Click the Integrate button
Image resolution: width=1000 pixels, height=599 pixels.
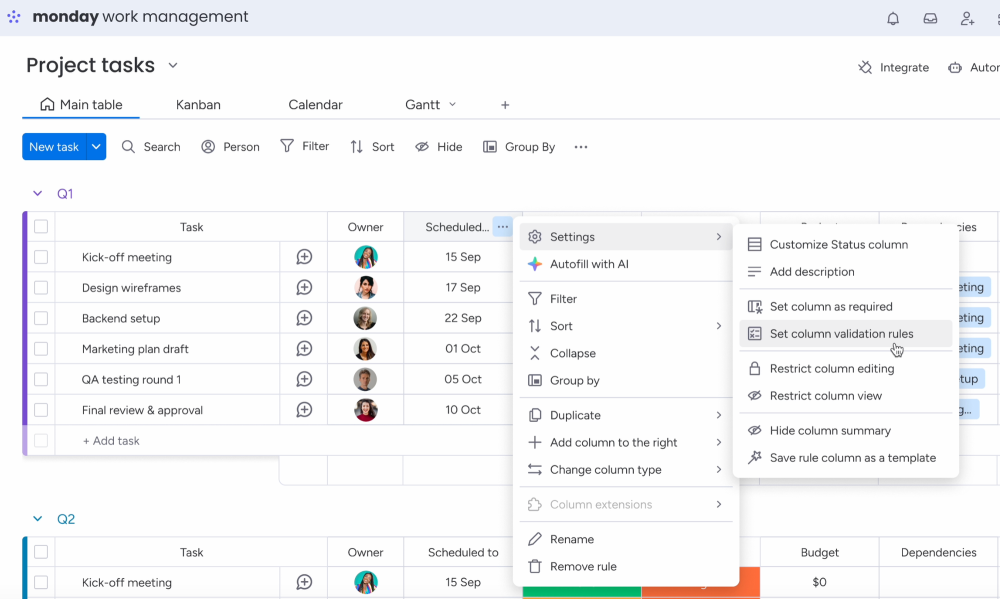(x=893, y=68)
